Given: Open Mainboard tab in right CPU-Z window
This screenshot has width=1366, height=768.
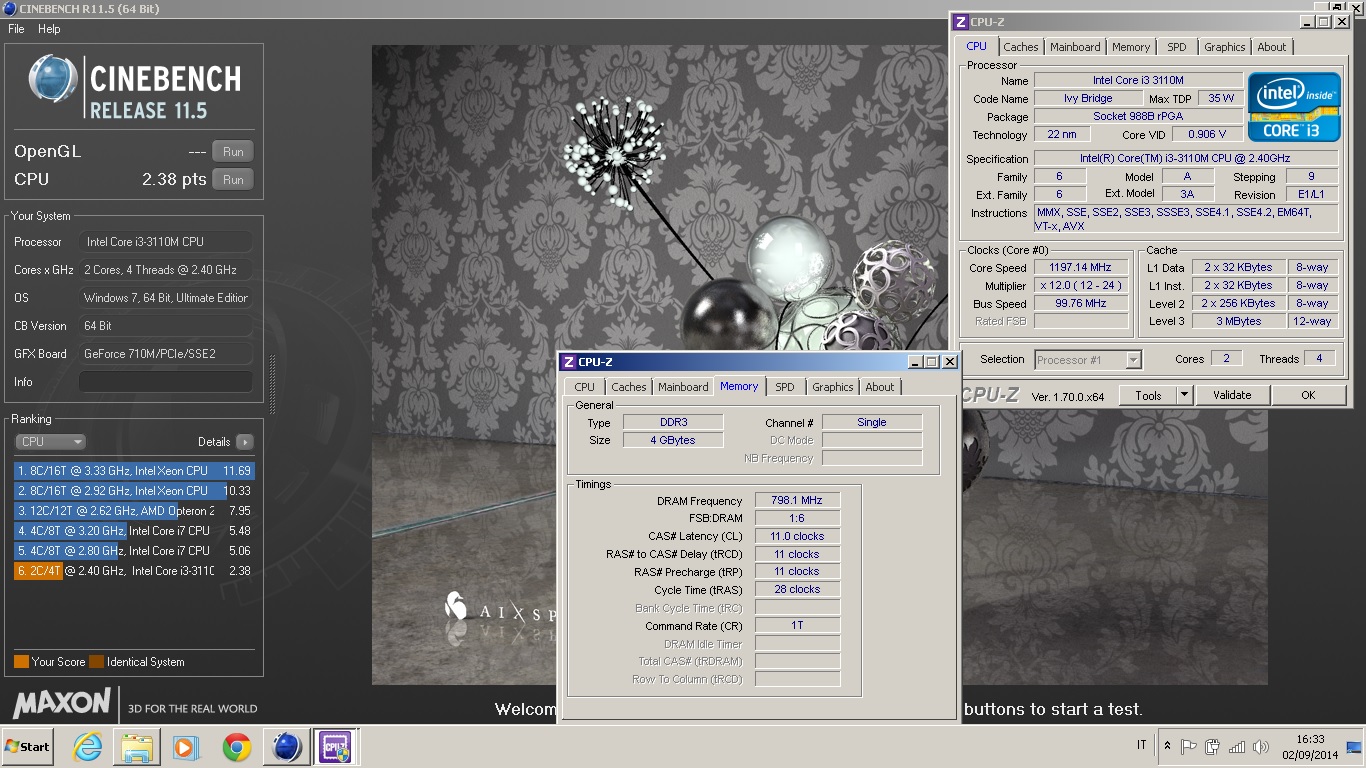Looking at the screenshot, I should [1075, 47].
